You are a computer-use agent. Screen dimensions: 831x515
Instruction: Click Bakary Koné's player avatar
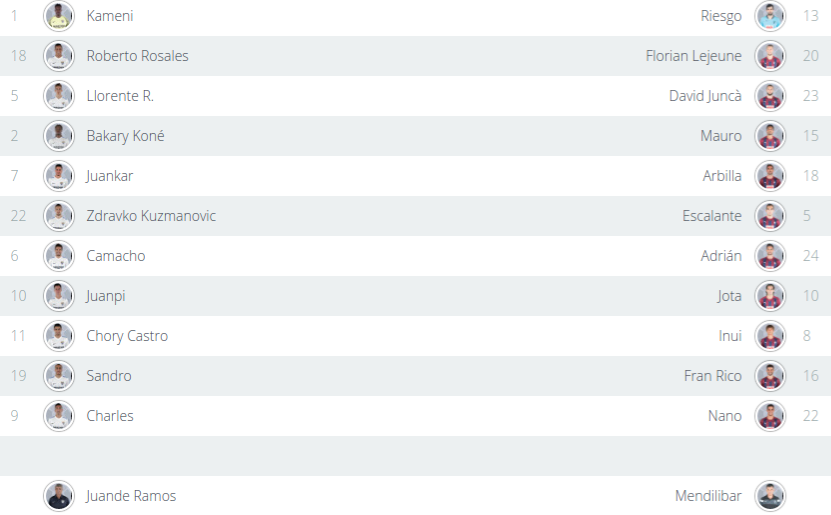(59, 136)
